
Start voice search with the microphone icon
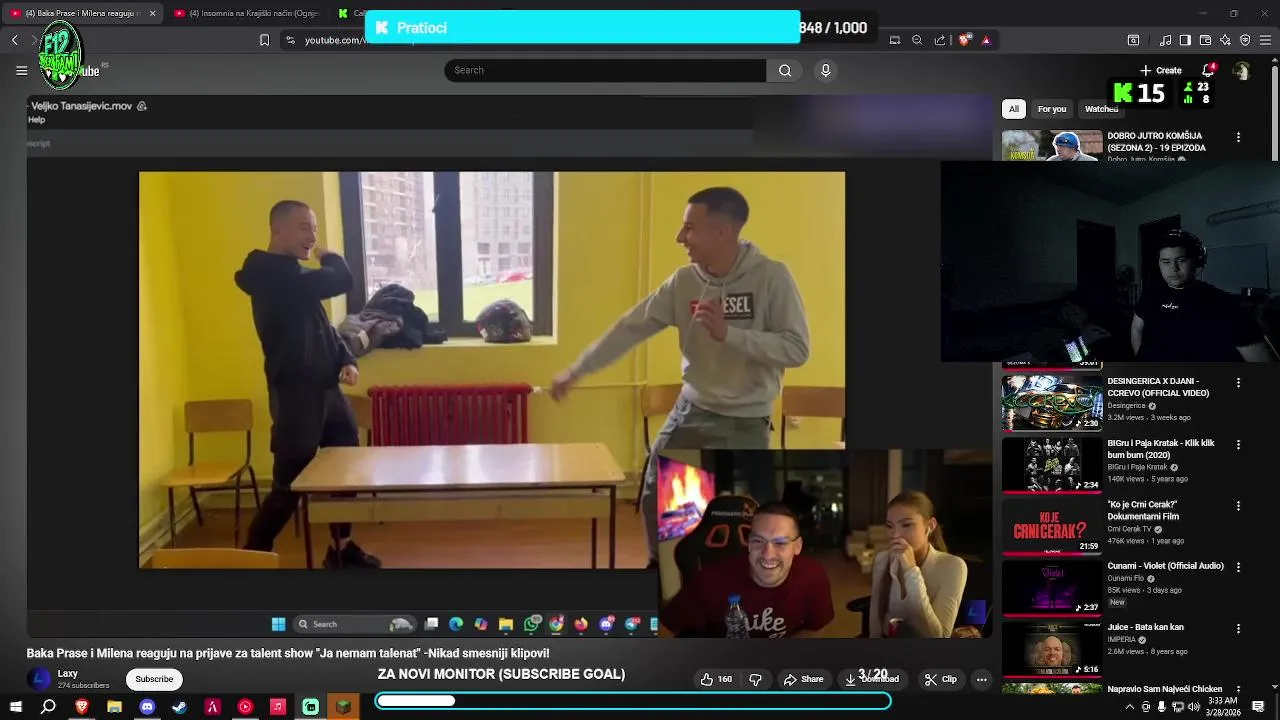[825, 70]
